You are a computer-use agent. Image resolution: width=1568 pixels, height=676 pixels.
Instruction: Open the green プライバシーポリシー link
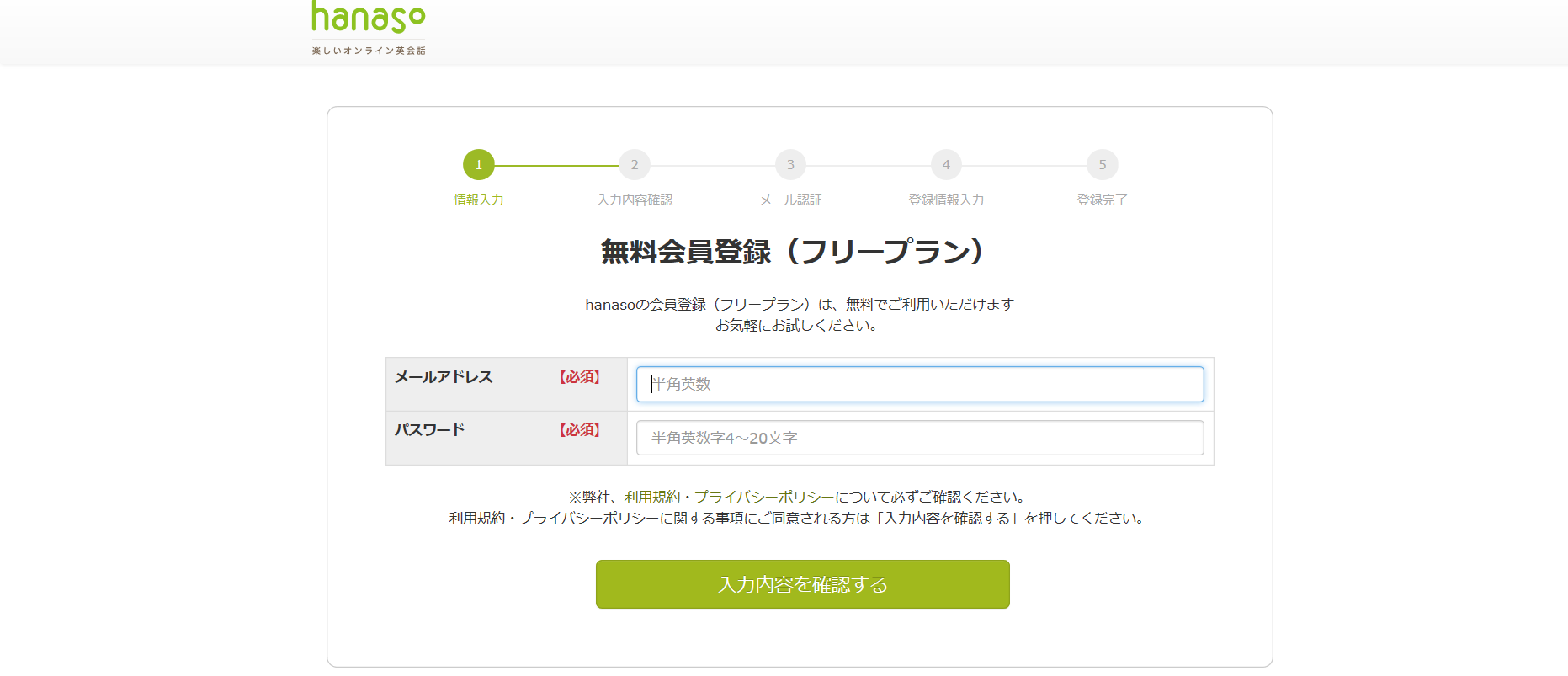click(763, 498)
